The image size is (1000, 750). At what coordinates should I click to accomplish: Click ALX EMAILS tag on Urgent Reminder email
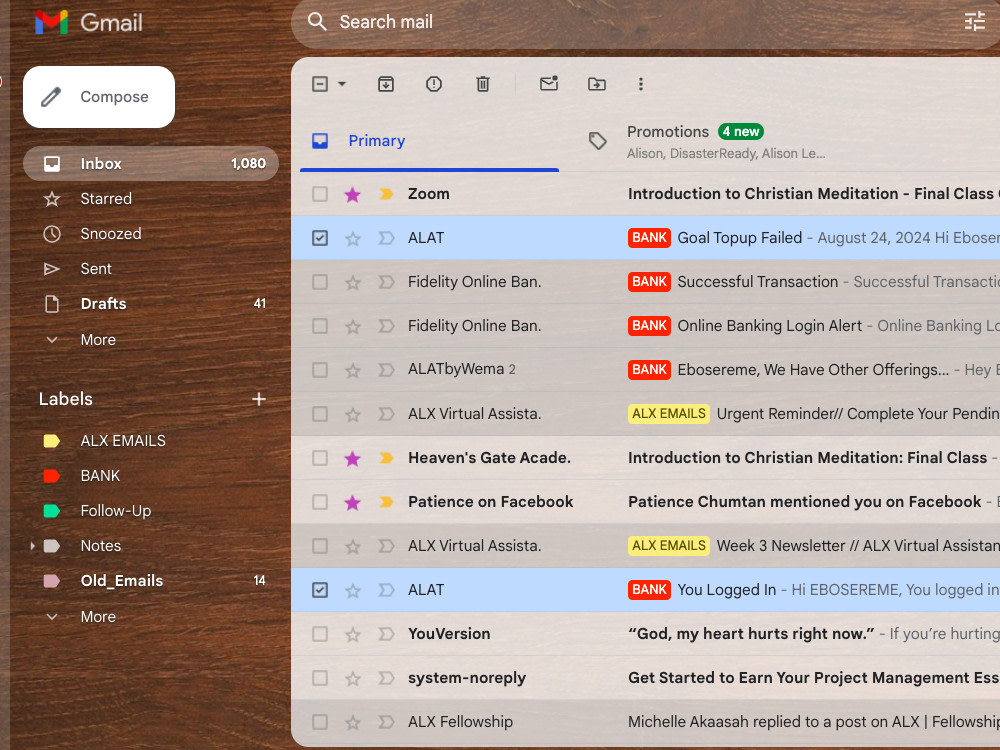click(x=669, y=414)
